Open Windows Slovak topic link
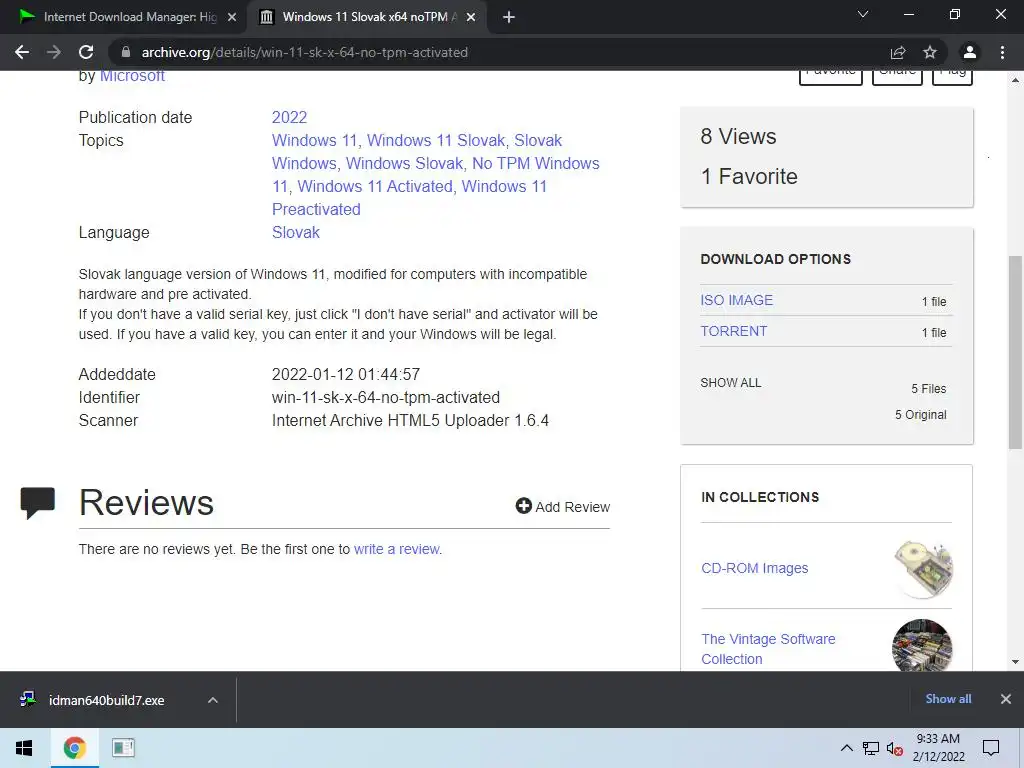This screenshot has height=768, width=1024. pos(404,163)
